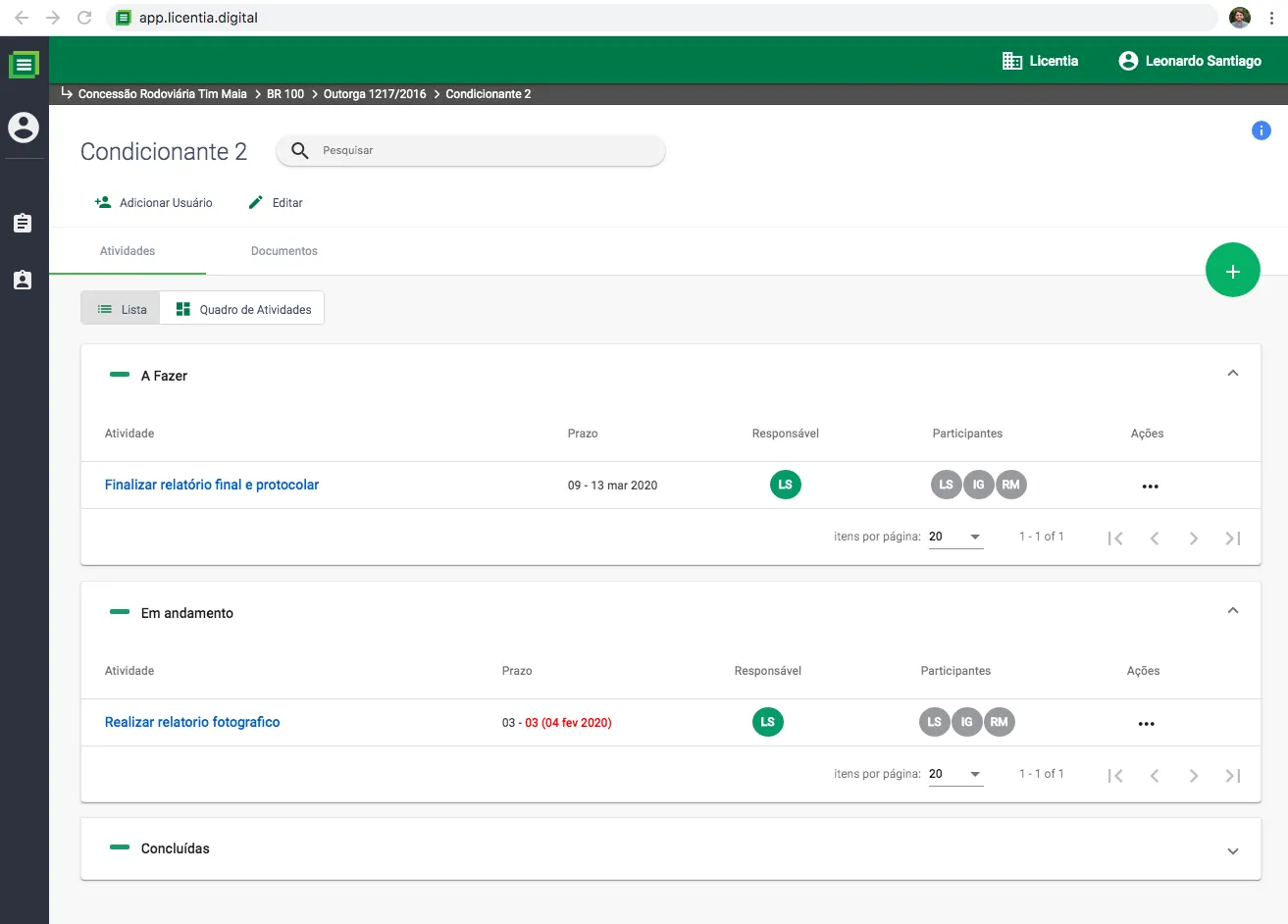Open actions menu for Finalizar relatório final
This screenshot has height=924, width=1288.
(1150, 486)
